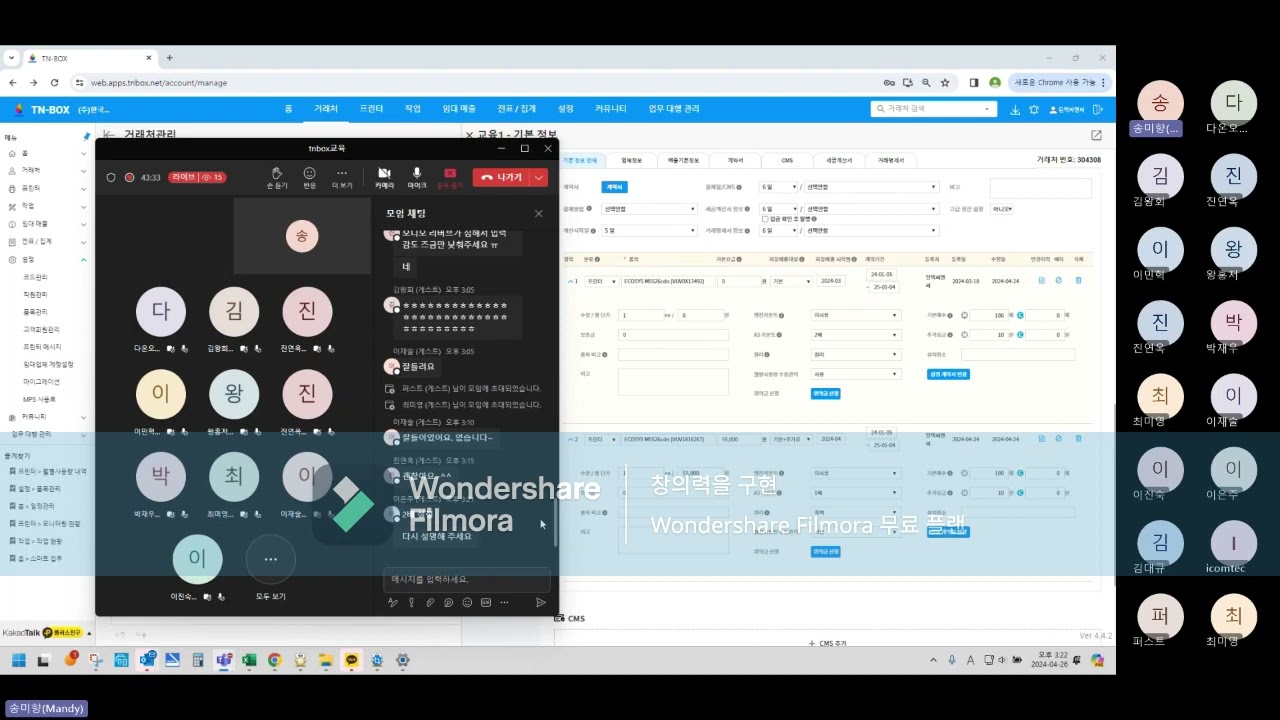Screen dimensions: 1280x720
Task: Click the recording indicator icon
Action: click(x=129, y=177)
